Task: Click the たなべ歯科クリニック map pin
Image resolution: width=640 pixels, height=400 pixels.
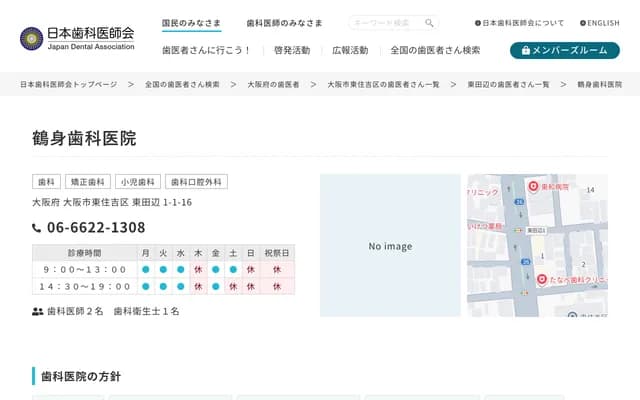Action: (543, 280)
